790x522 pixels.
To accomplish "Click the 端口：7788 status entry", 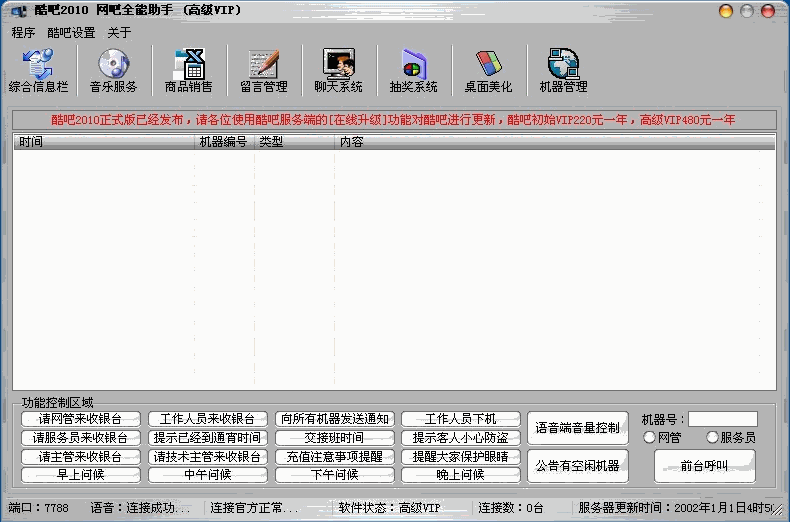I will tap(38, 508).
